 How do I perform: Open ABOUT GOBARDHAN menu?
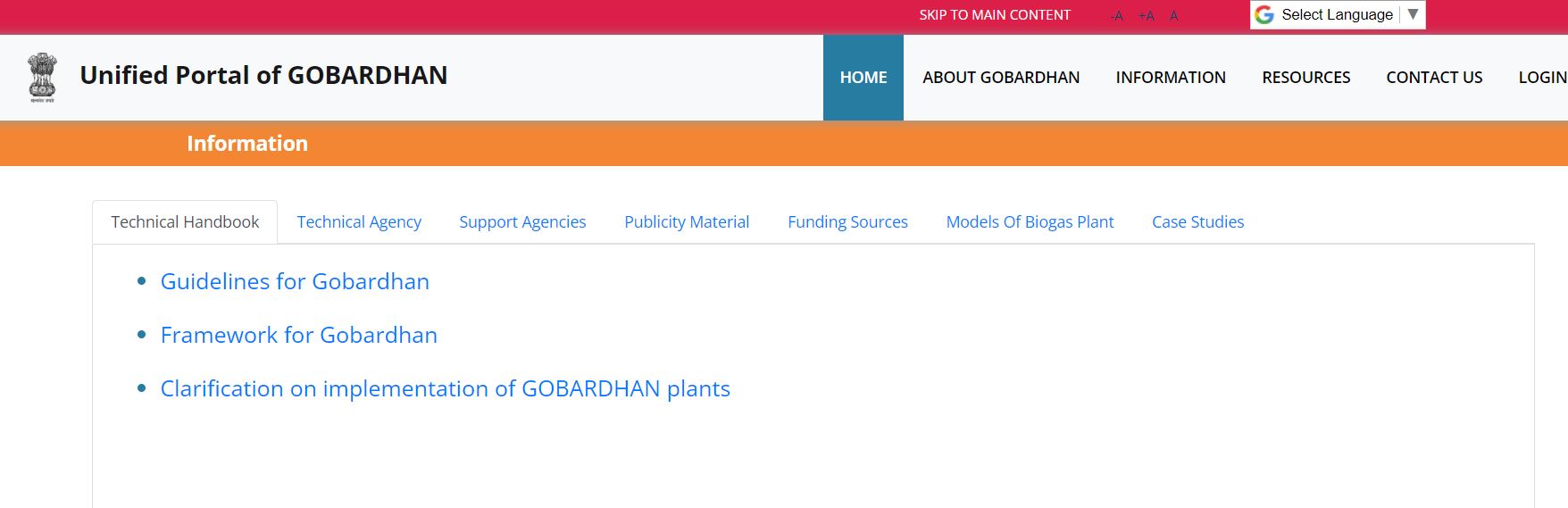(x=1001, y=78)
